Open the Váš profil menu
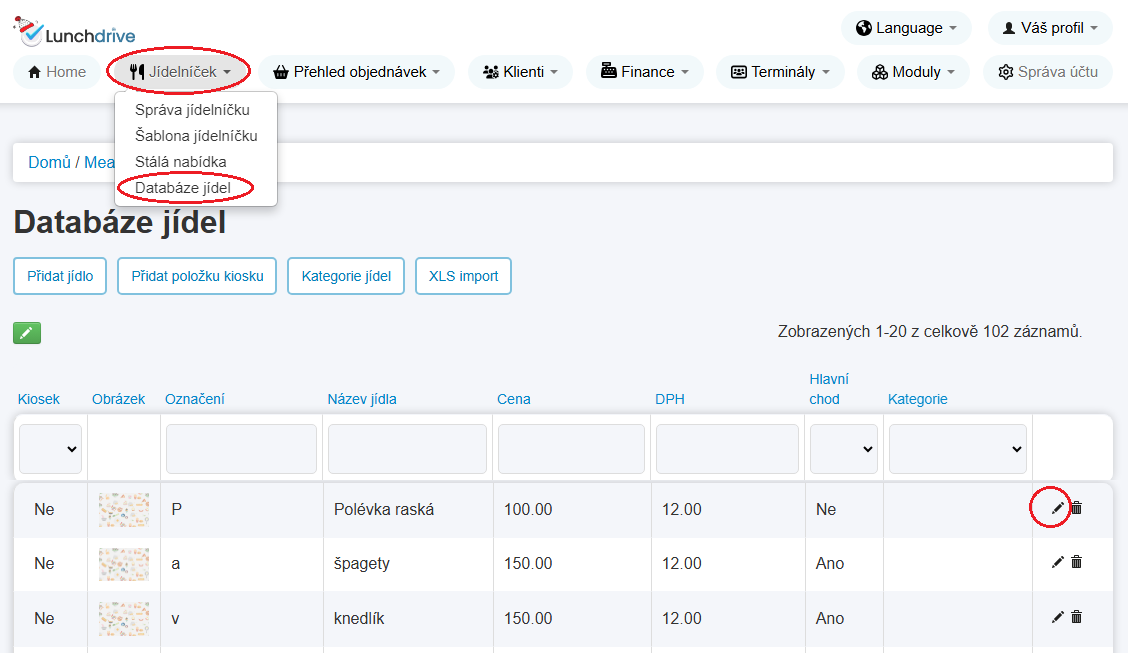The width and height of the screenshot is (1128, 653). click(x=1050, y=28)
